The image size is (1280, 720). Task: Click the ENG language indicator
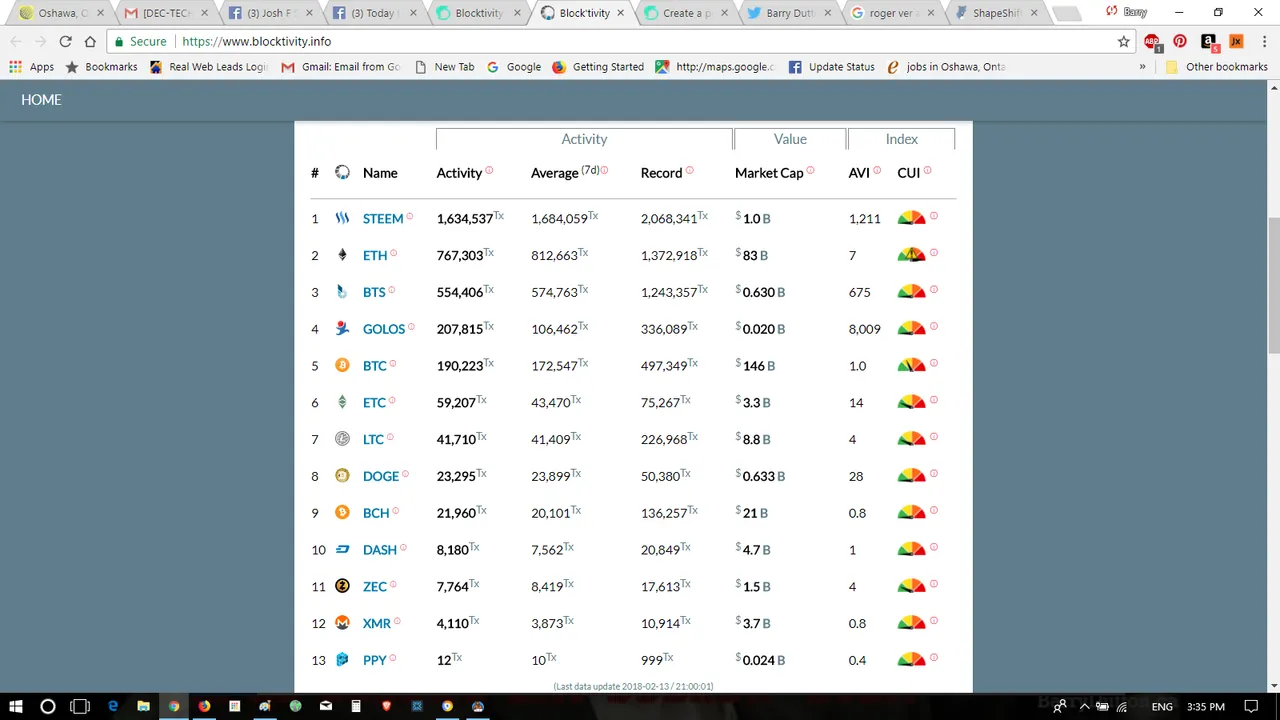click(x=1162, y=706)
